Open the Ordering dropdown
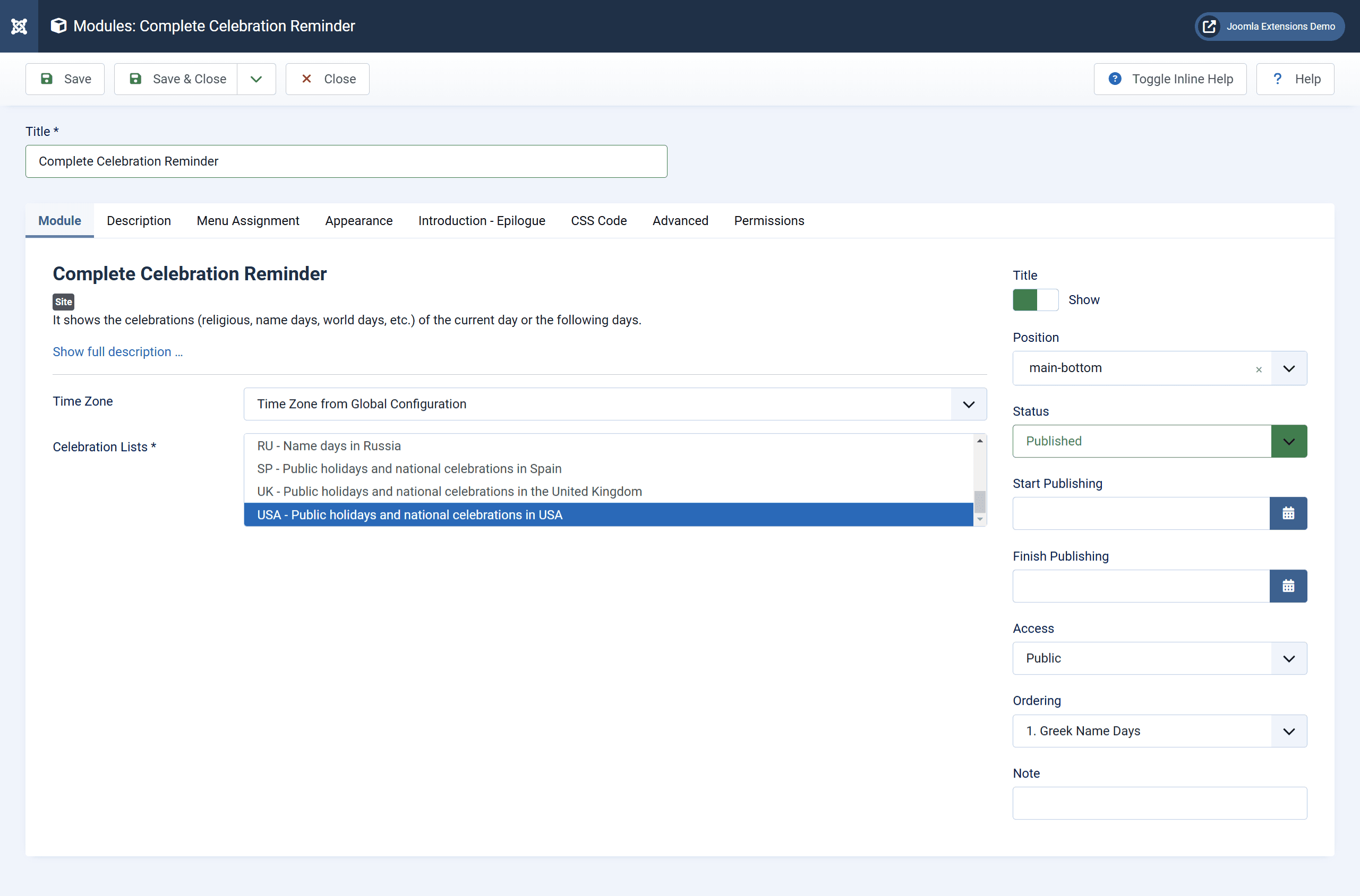The height and width of the screenshot is (896, 1360). (x=1160, y=731)
